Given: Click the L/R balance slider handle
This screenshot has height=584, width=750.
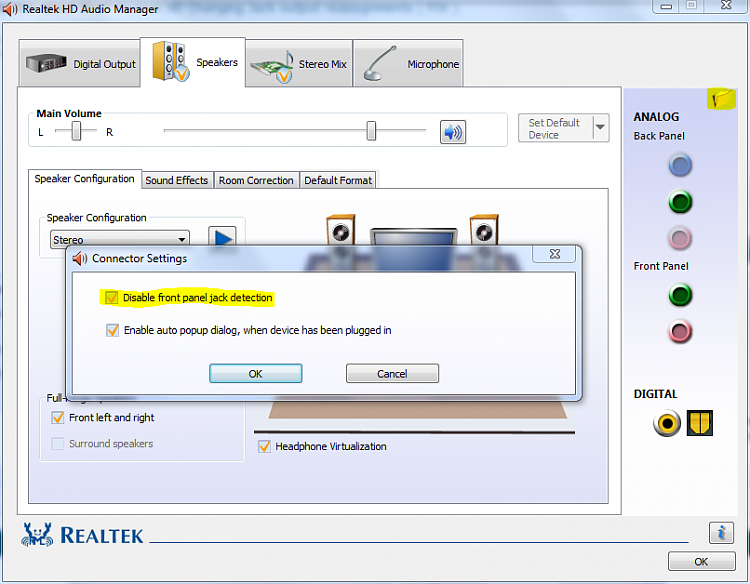Looking at the screenshot, I should coord(76,131).
